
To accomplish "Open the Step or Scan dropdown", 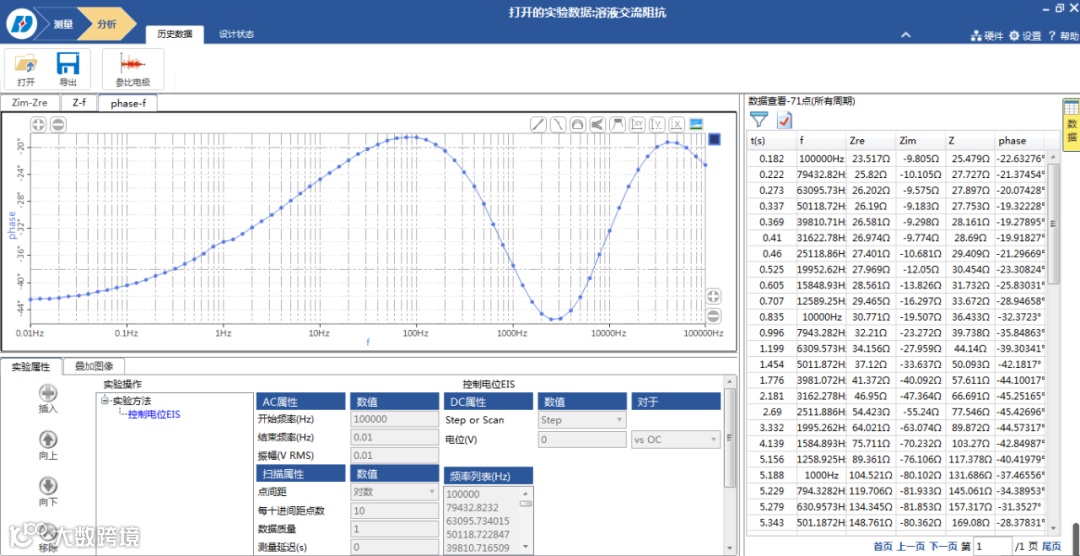I will 581,420.
